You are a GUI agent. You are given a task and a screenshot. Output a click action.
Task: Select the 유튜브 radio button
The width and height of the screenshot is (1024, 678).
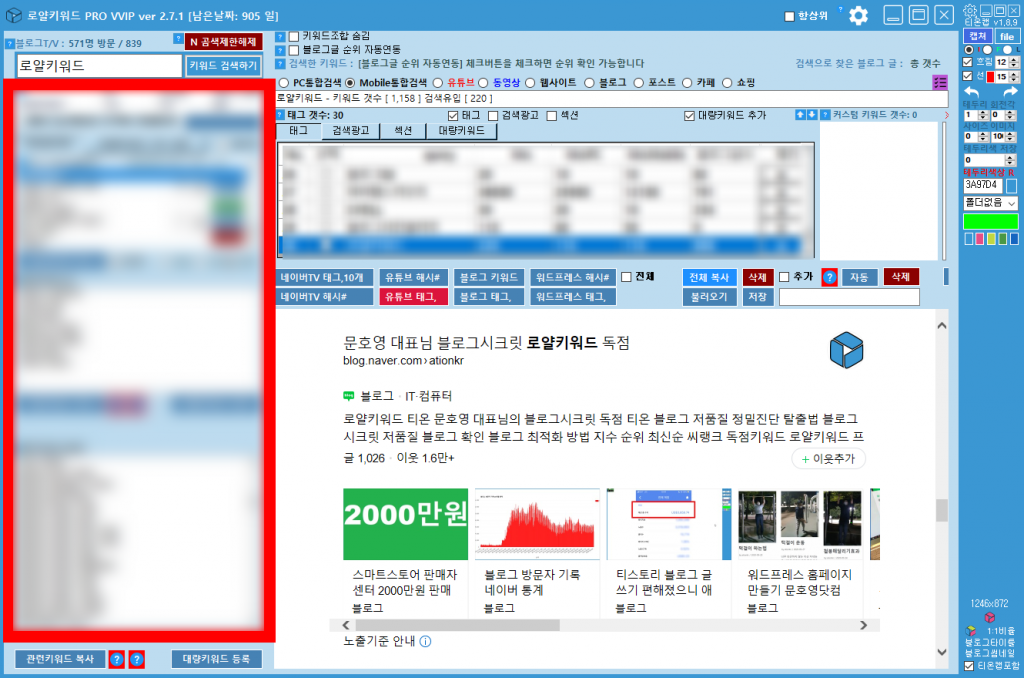tap(438, 83)
